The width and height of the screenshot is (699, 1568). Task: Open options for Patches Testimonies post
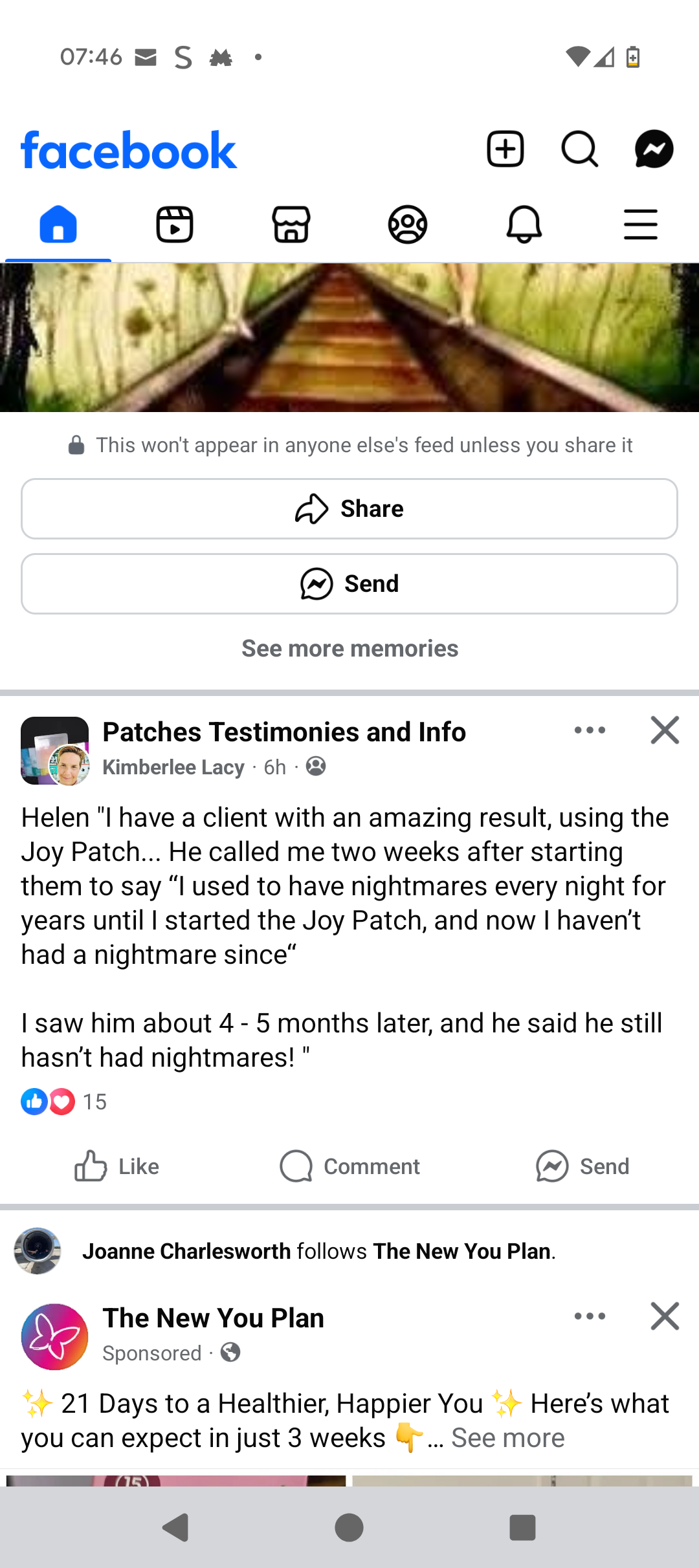tap(590, 731)
